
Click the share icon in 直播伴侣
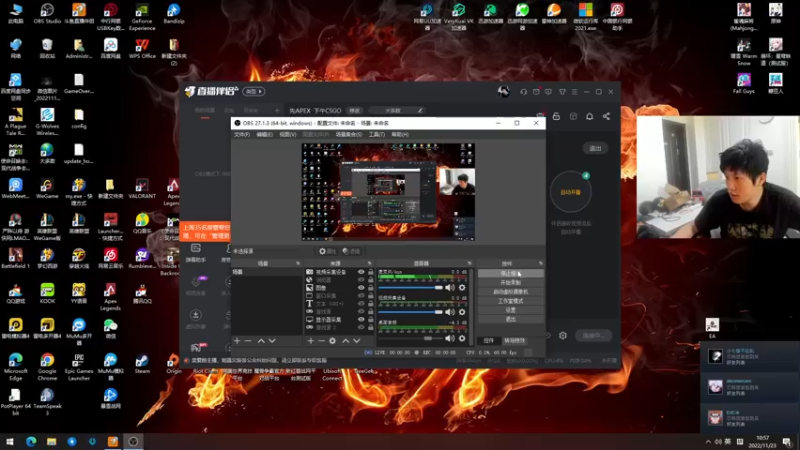tap(606, 116)
